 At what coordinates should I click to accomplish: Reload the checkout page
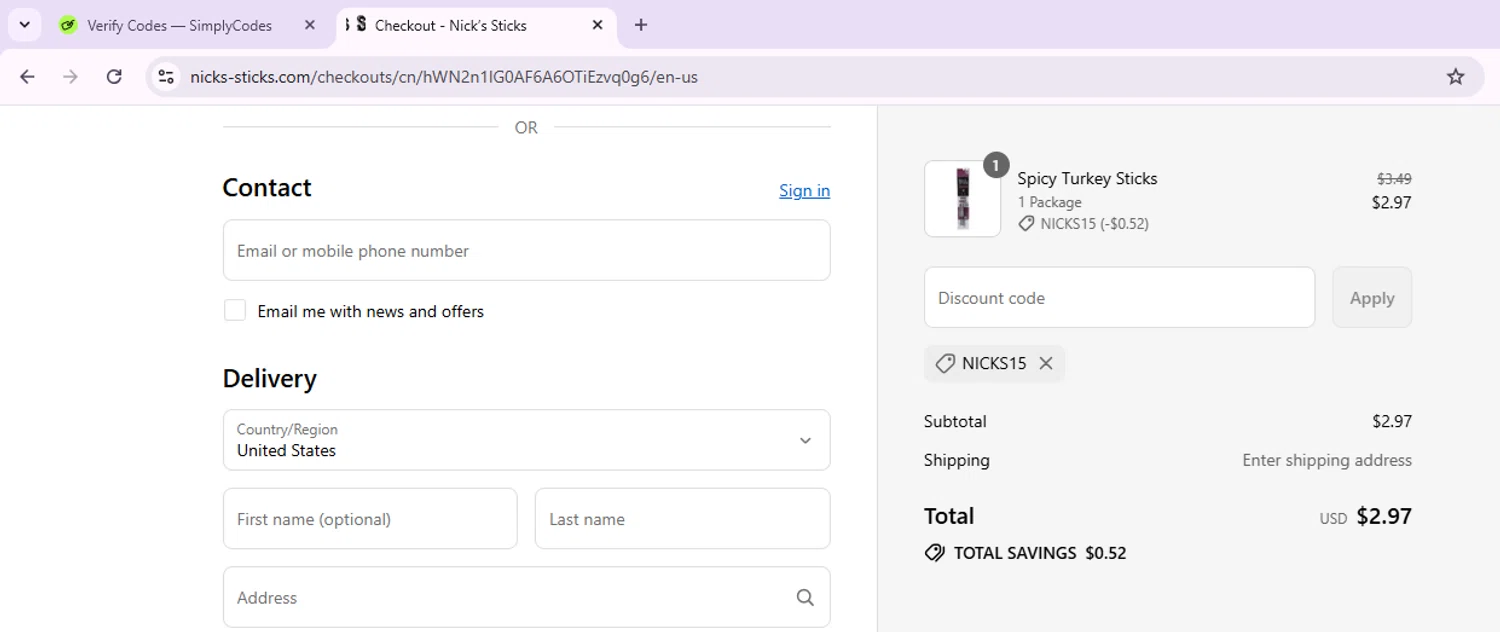tap(114, 77)
